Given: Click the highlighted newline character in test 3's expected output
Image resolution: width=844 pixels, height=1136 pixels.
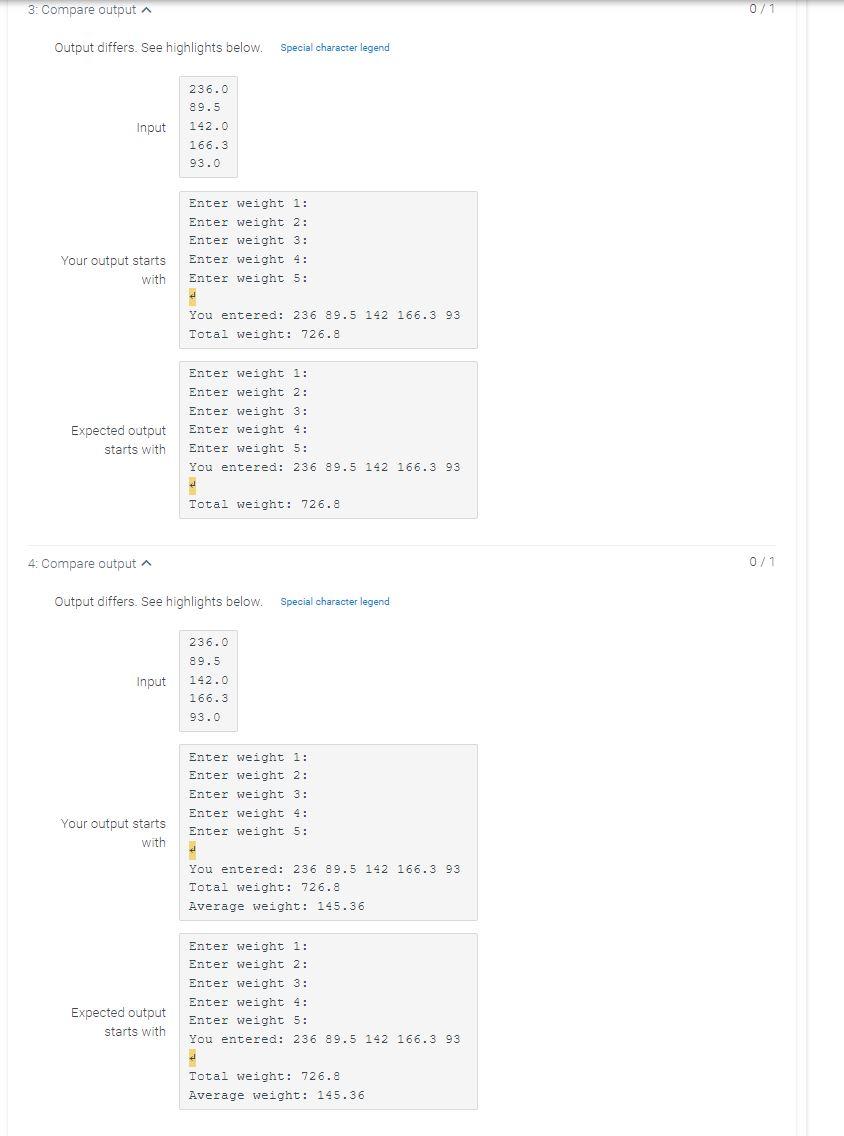Looking at the screenshot, I should (191, 485).
